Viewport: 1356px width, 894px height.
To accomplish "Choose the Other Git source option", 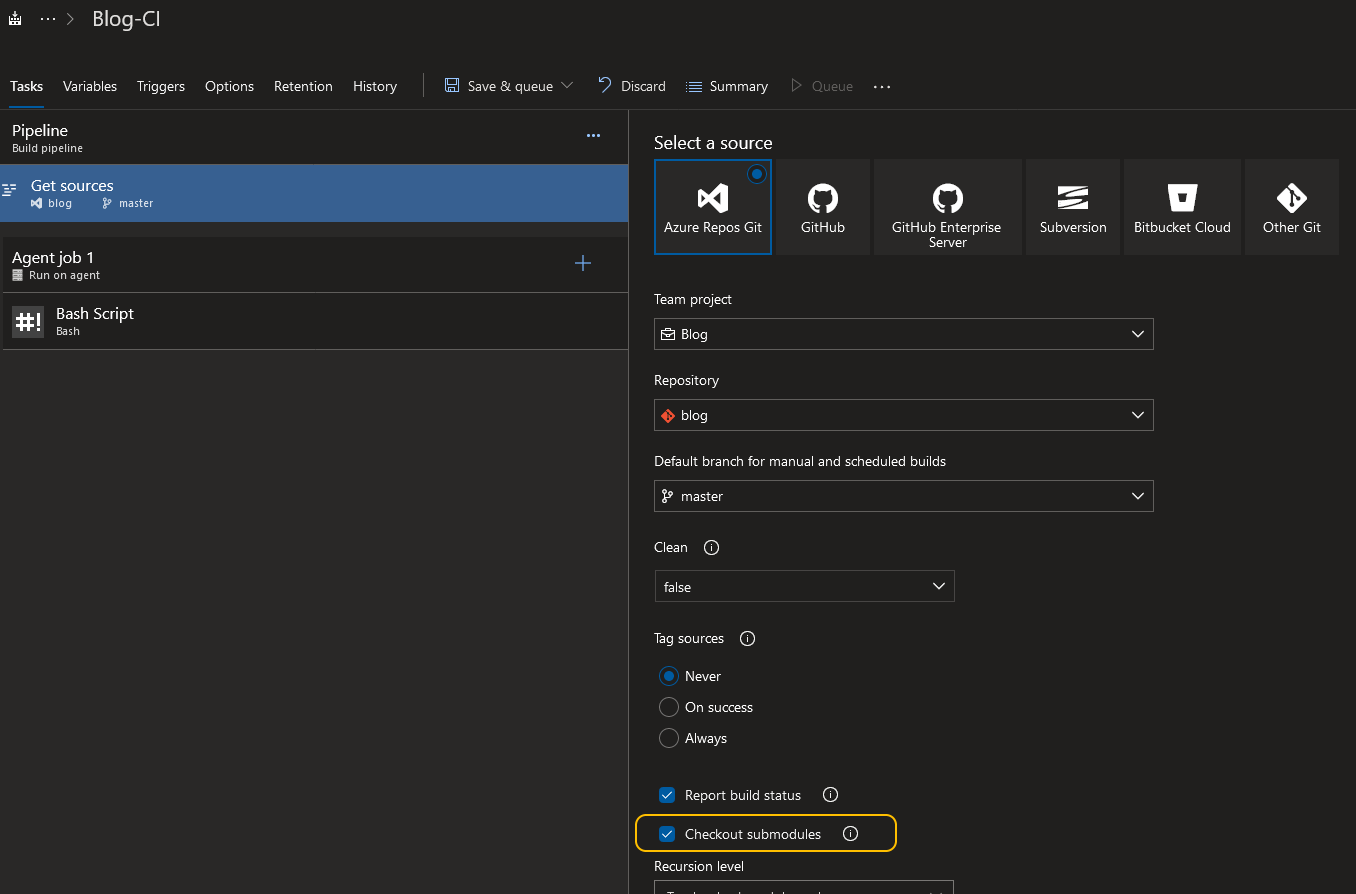I will click(x=1291, y=207).
